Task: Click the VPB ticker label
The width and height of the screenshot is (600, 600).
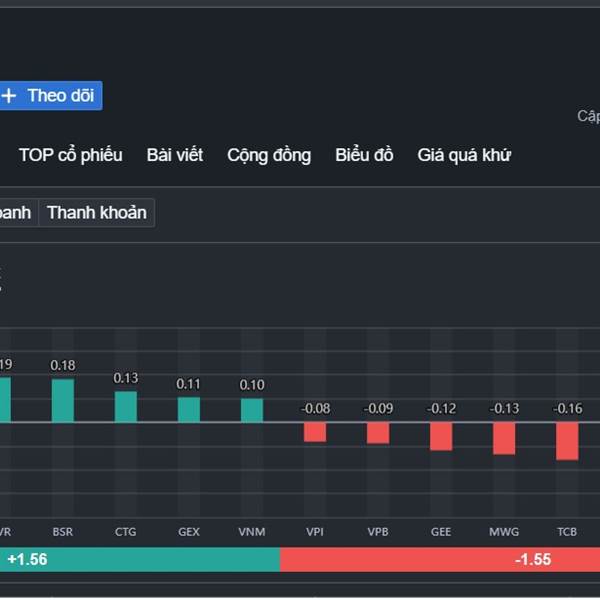Action: pyautogui.click(x=378, y=532)
